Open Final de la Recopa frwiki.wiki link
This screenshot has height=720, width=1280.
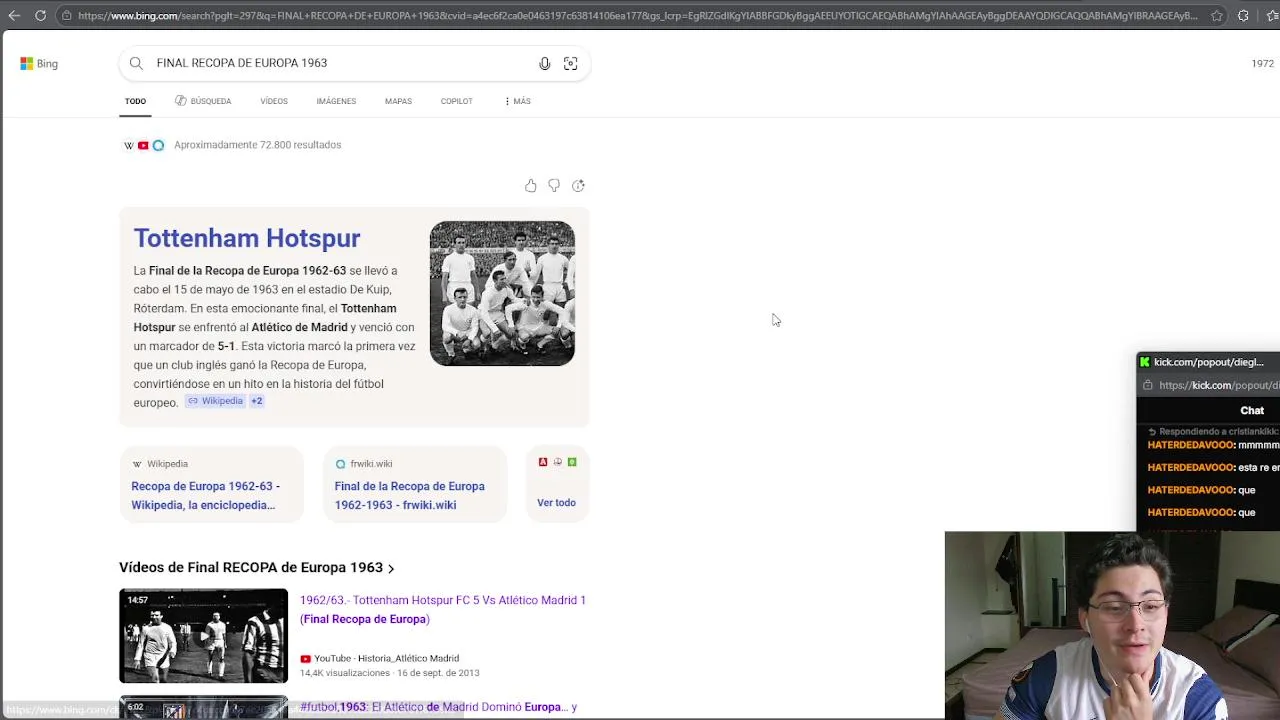point(409,495)
